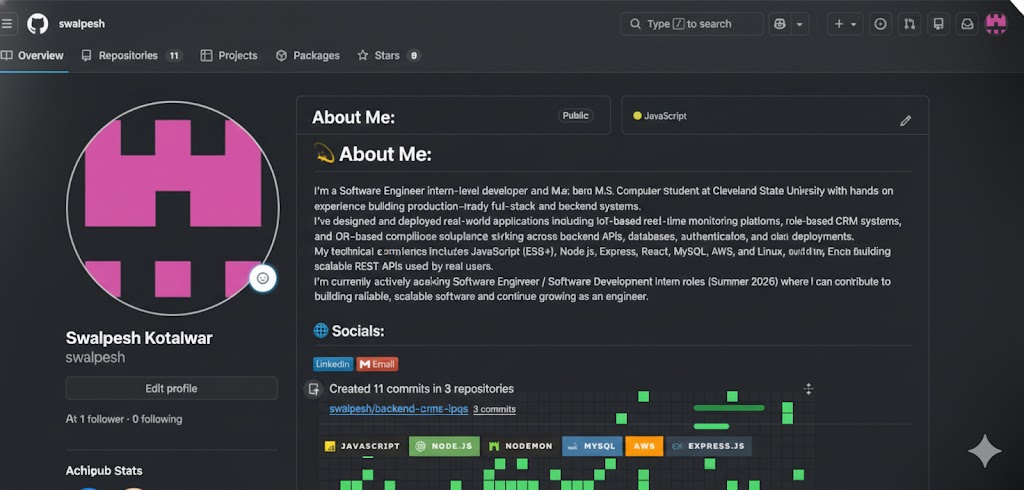Image resolution: width=1024 pixels, height=490 pixels.
Task: Click the commits activity icon
Action: 313,389
